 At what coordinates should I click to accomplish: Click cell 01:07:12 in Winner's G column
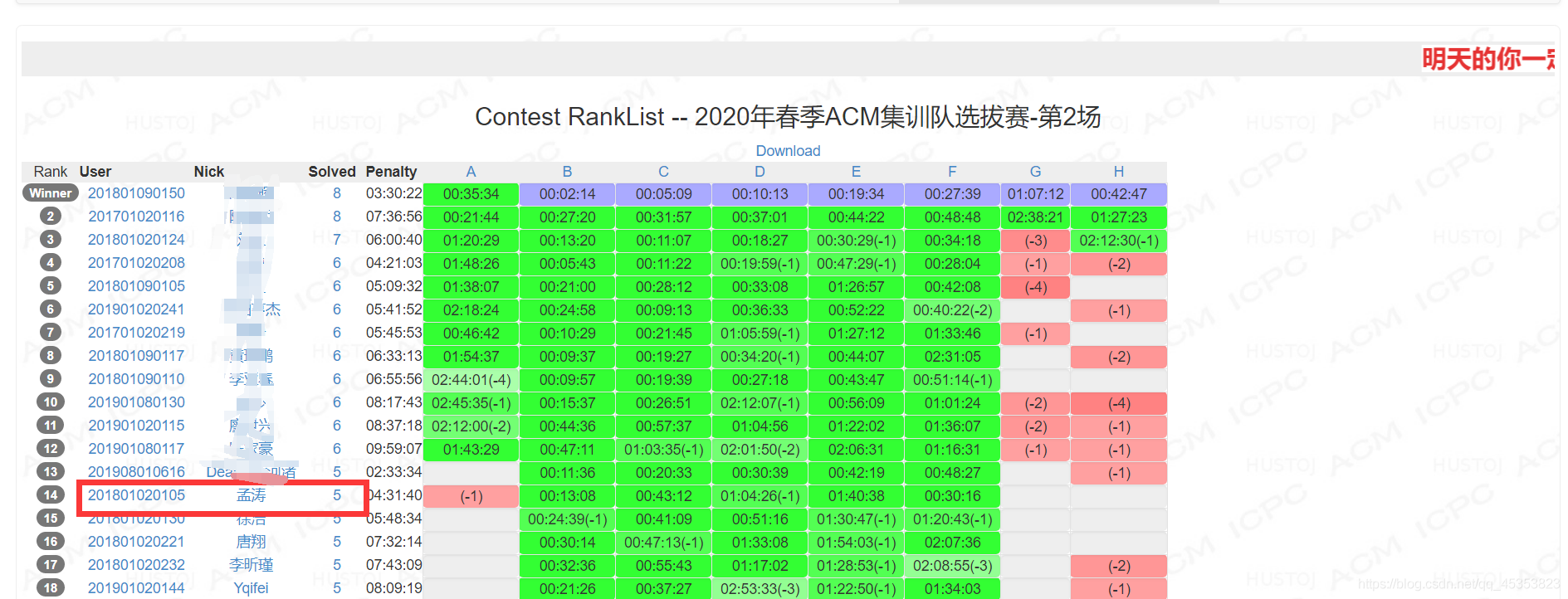pos(1035,194)
